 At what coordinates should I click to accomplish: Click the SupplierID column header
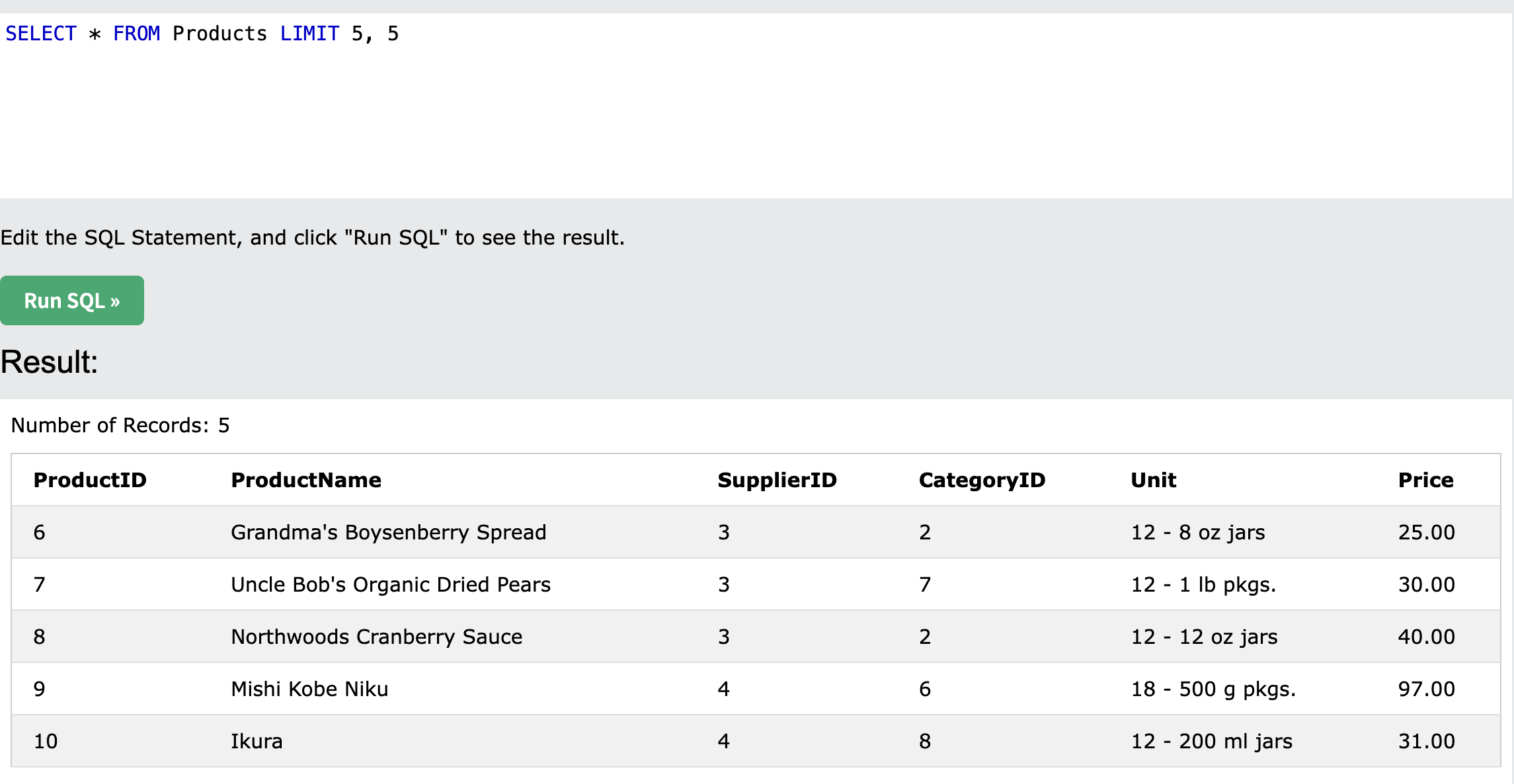point(777,480)
